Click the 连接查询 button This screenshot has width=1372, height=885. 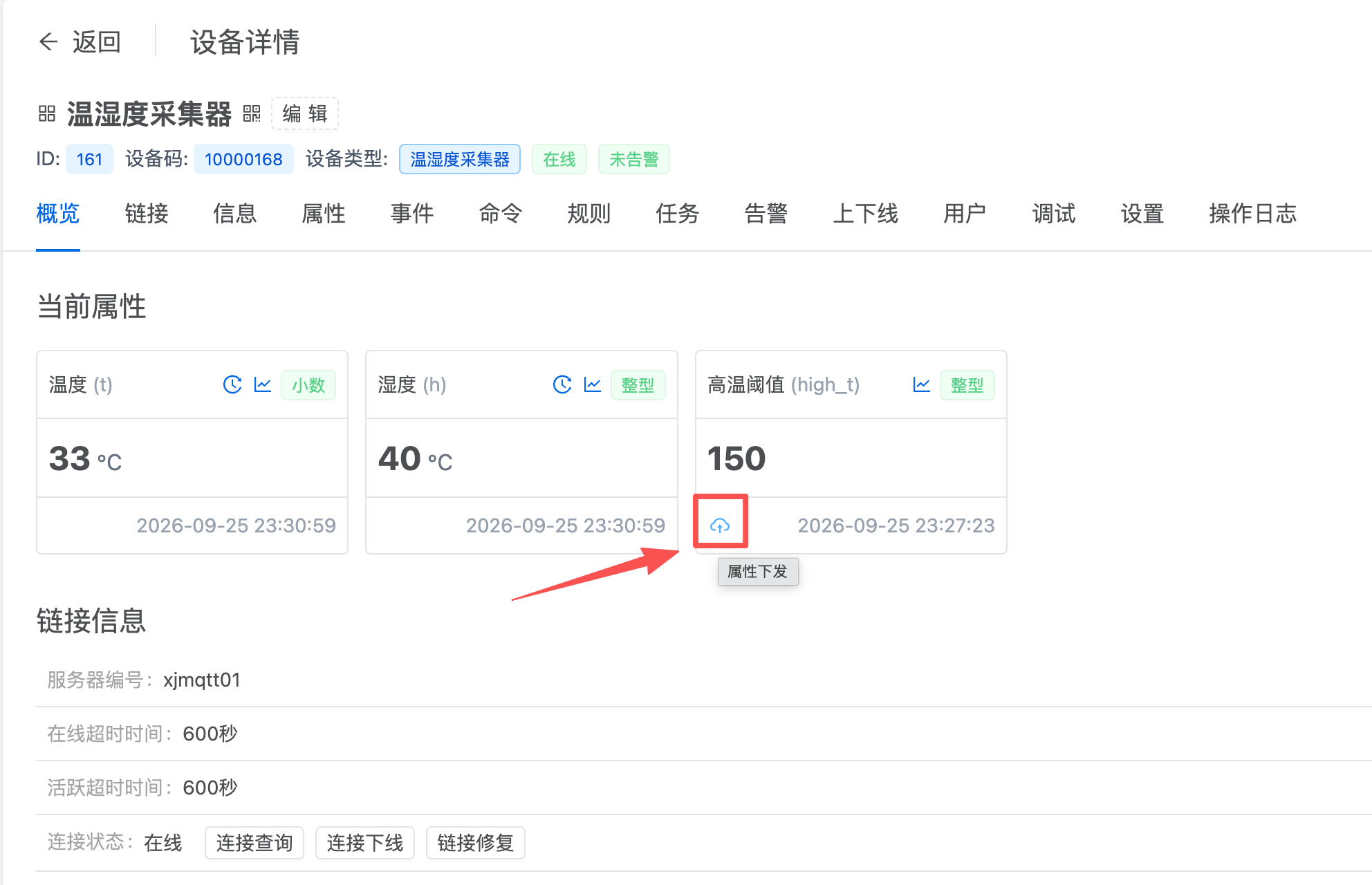[x=254, y=843]
